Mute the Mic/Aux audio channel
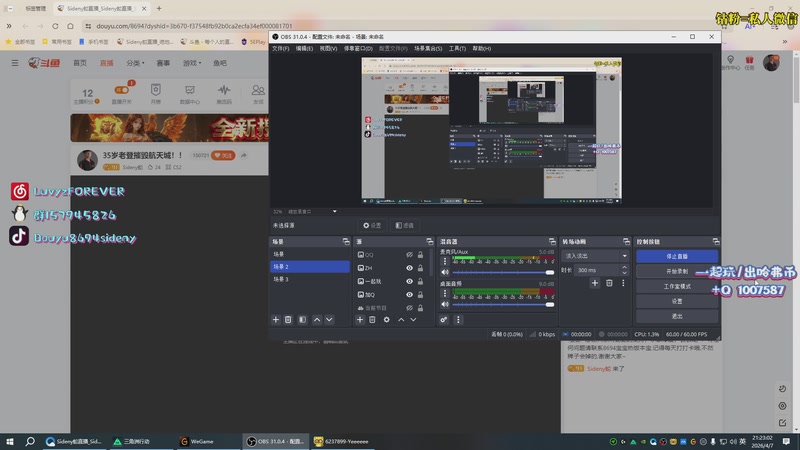Viewport: 800px width, 450px height. tap(445, 272)
